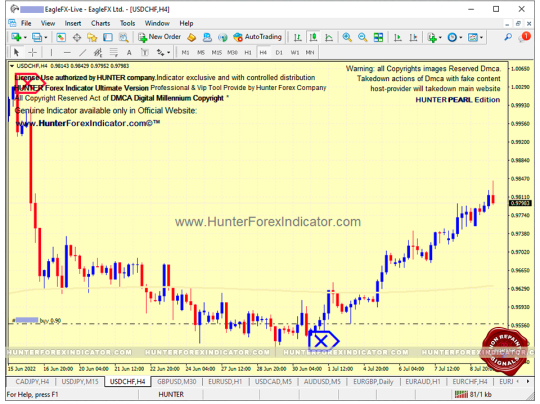Expand the Profiles dropdown arrow
540x404 pixels.
coord(45,38)
